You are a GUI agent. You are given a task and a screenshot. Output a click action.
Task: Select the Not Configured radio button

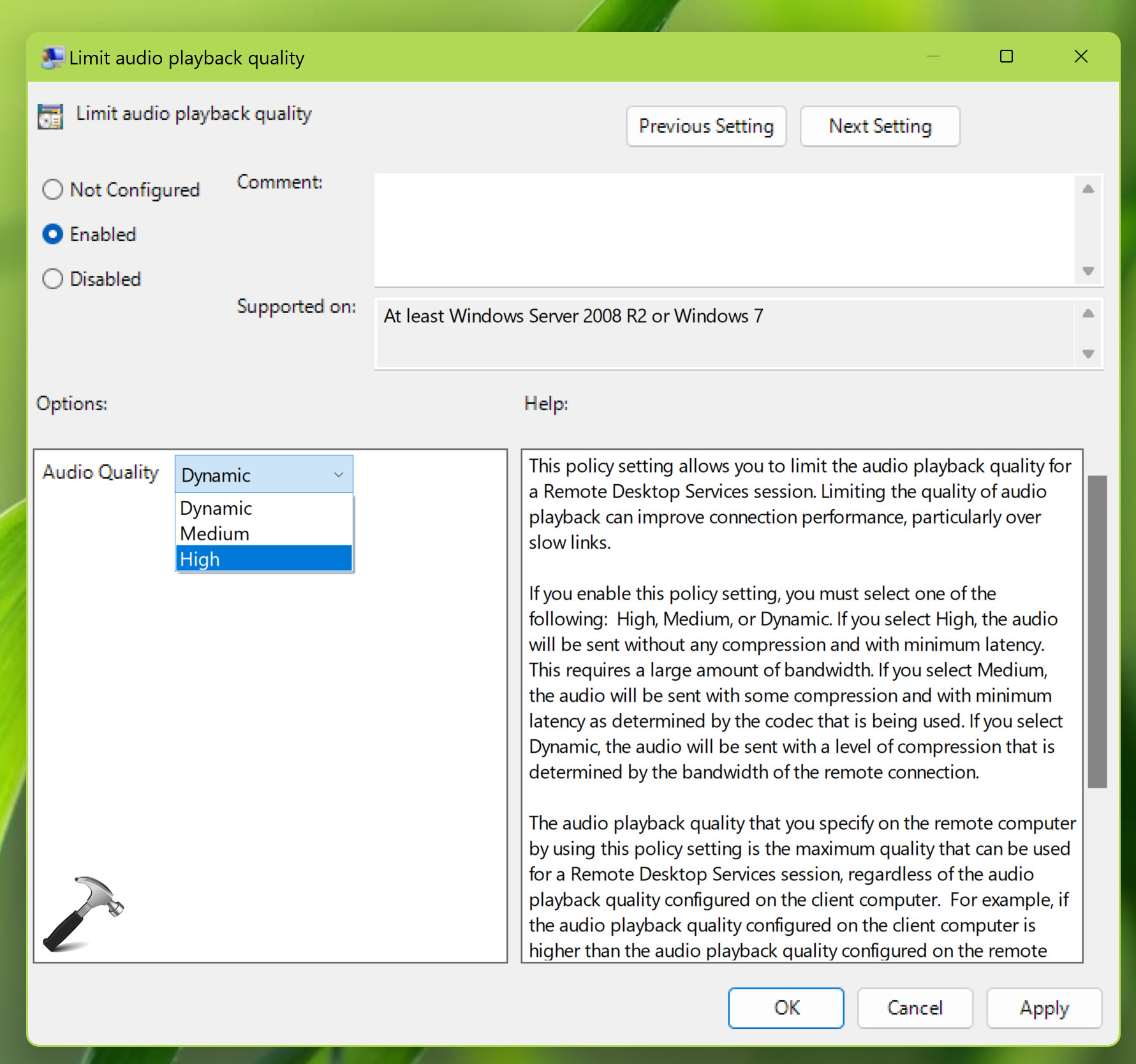53,189
